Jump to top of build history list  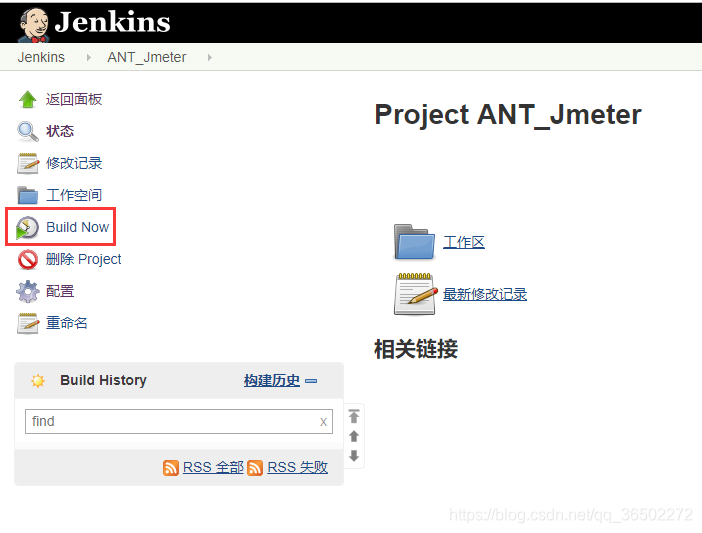354,416
